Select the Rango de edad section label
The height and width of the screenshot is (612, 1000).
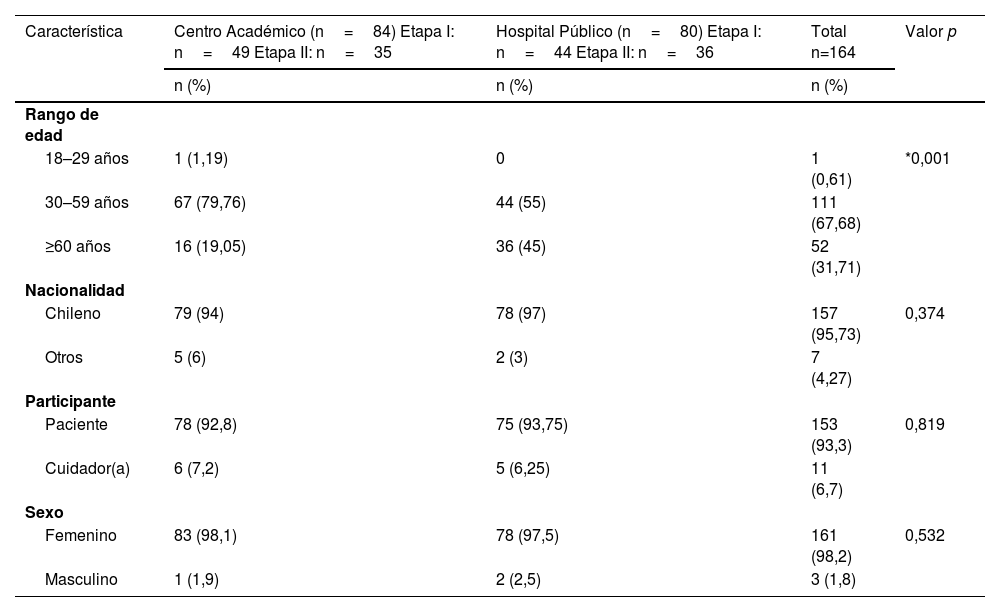click(x=62, y=124)
